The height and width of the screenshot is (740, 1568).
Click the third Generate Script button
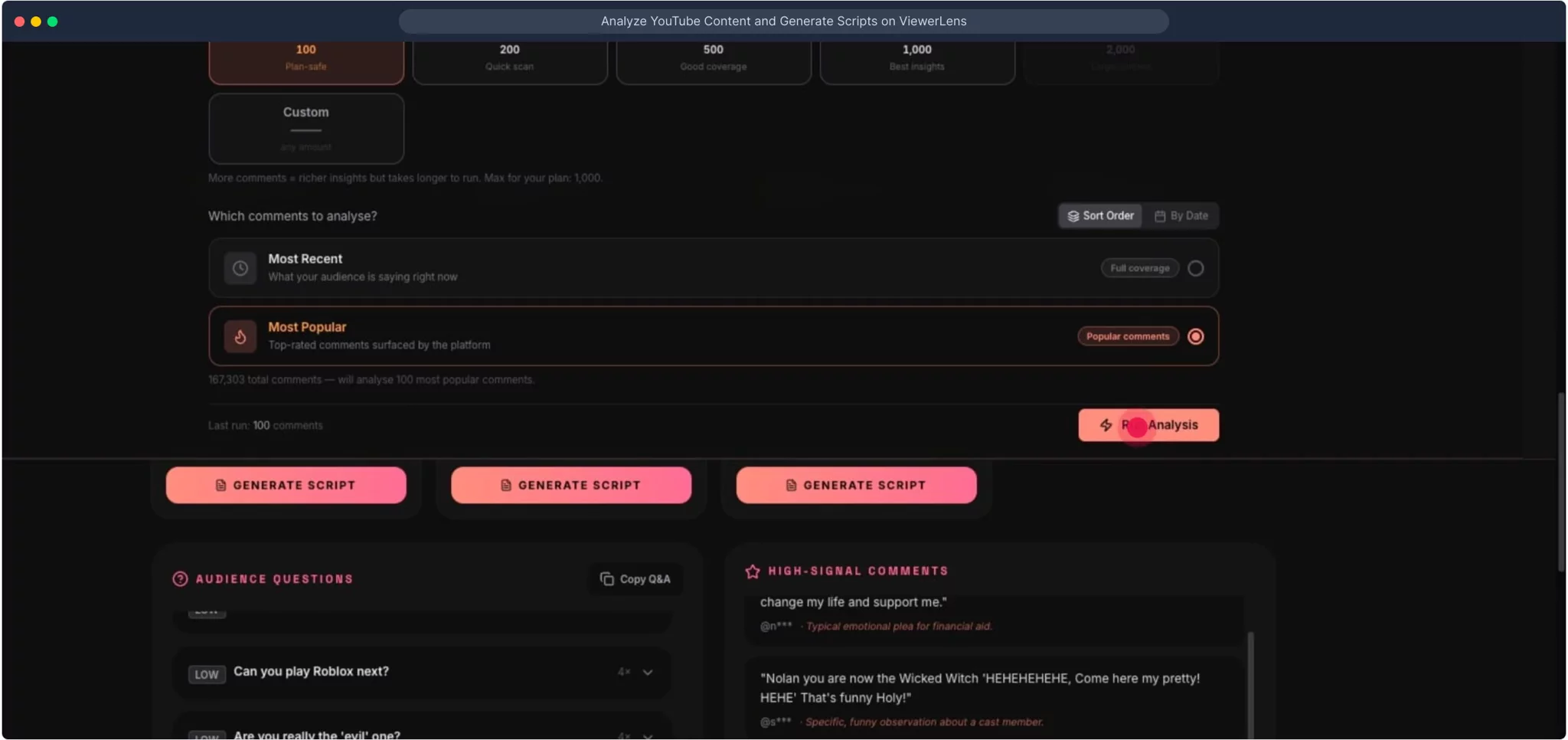pos(857,486)
